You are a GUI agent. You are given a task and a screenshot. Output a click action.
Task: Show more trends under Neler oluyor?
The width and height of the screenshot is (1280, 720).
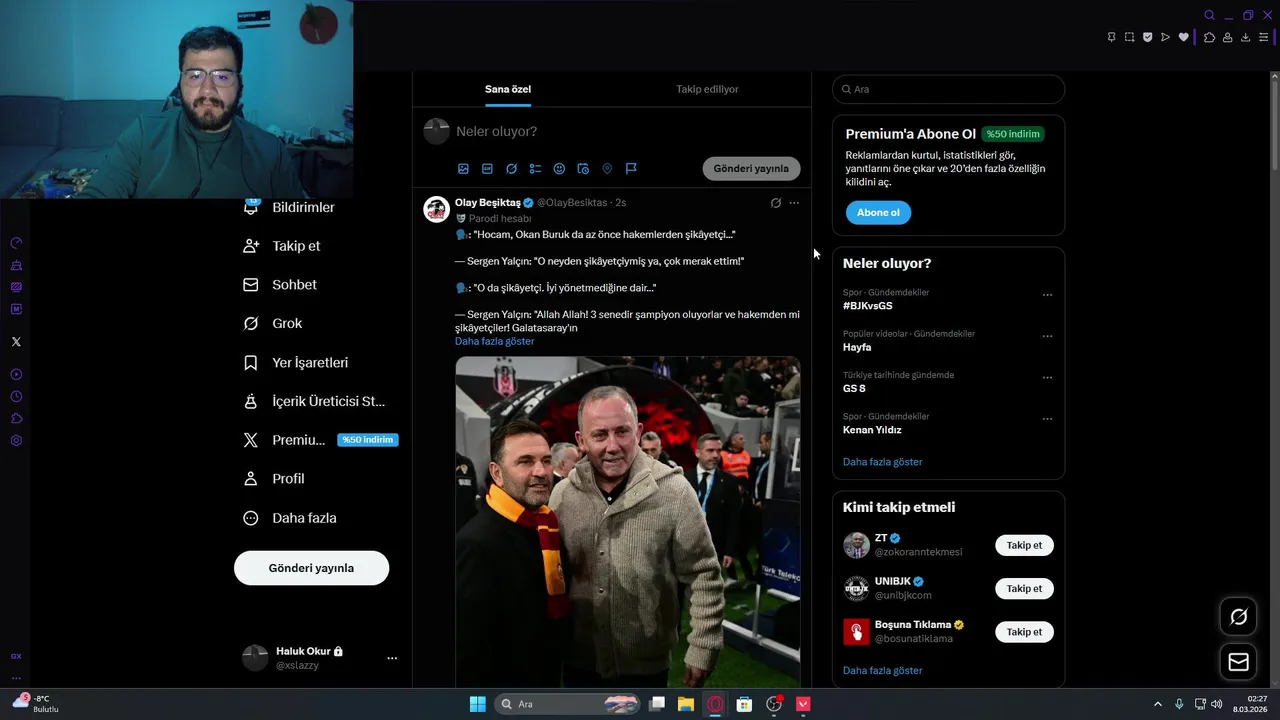882,462
